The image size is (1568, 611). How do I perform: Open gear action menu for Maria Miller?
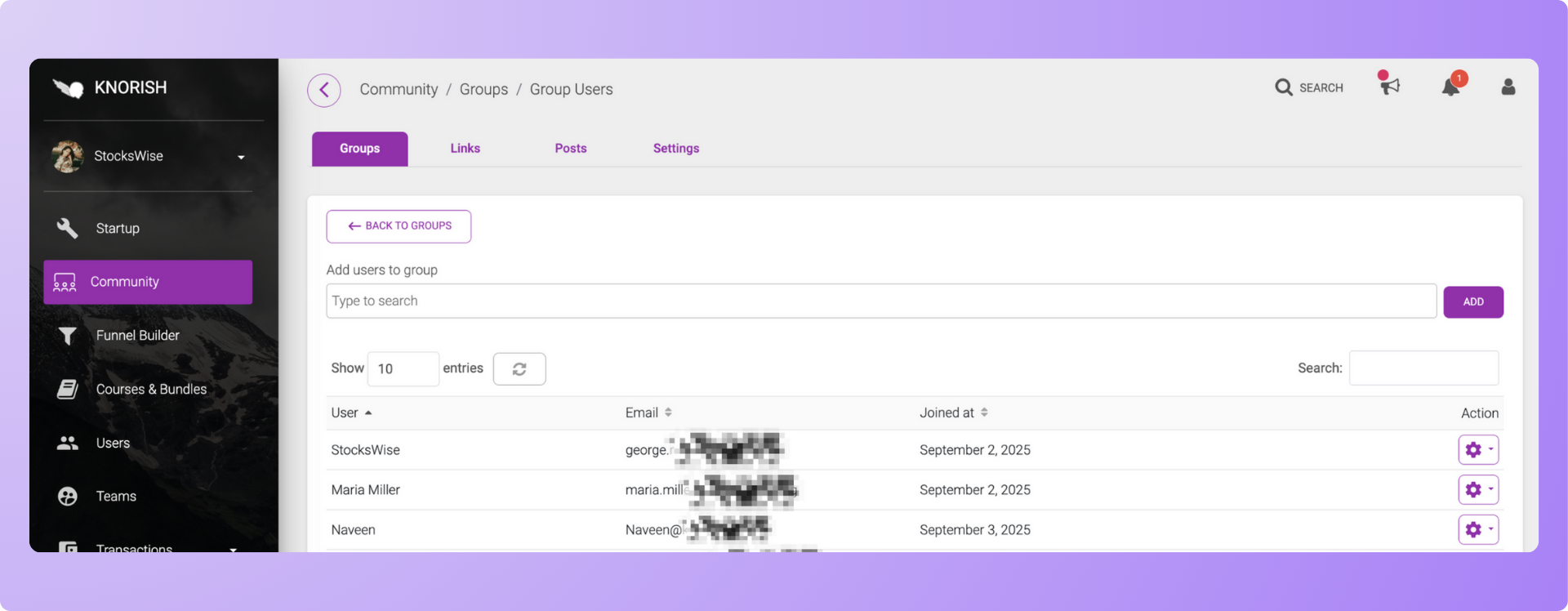[x=1478, y=490]
